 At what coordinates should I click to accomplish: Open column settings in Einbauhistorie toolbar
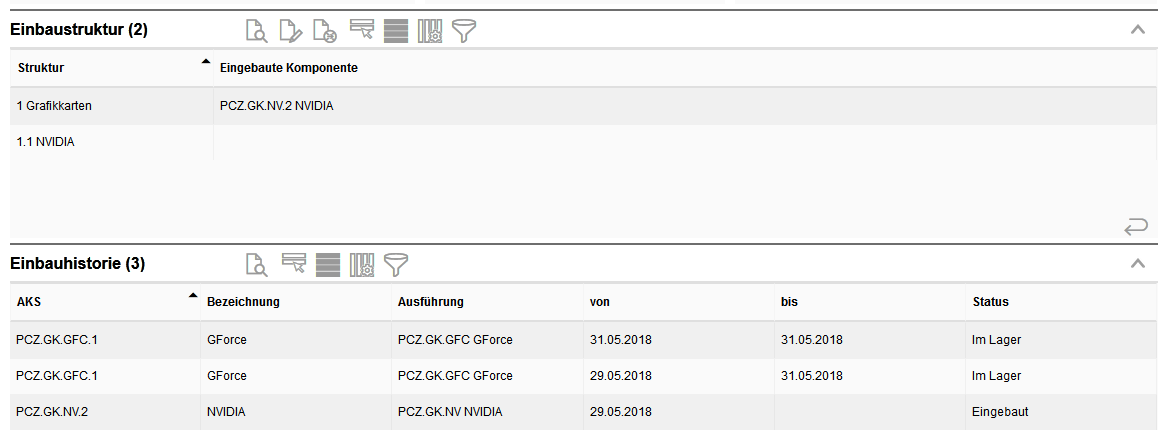pyautogui.click(x=362, y=265)
